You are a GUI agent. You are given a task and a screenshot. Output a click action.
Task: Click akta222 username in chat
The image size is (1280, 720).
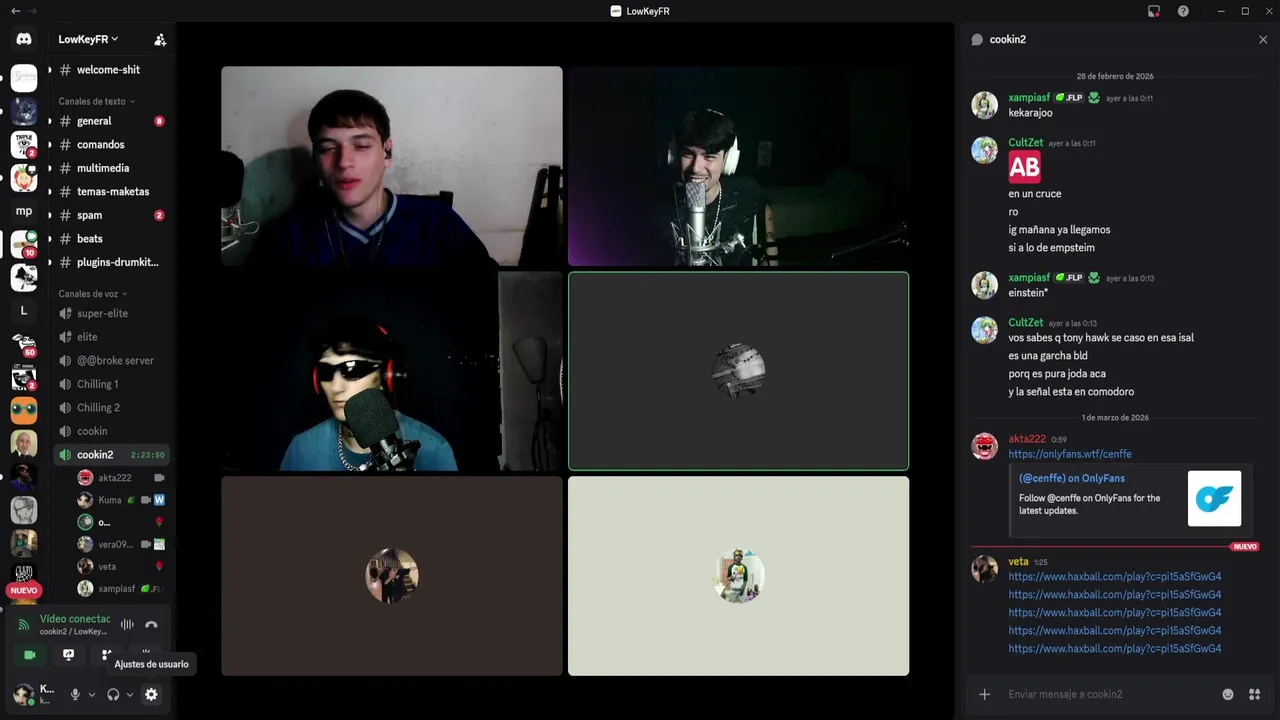[x=1027, y=439]
